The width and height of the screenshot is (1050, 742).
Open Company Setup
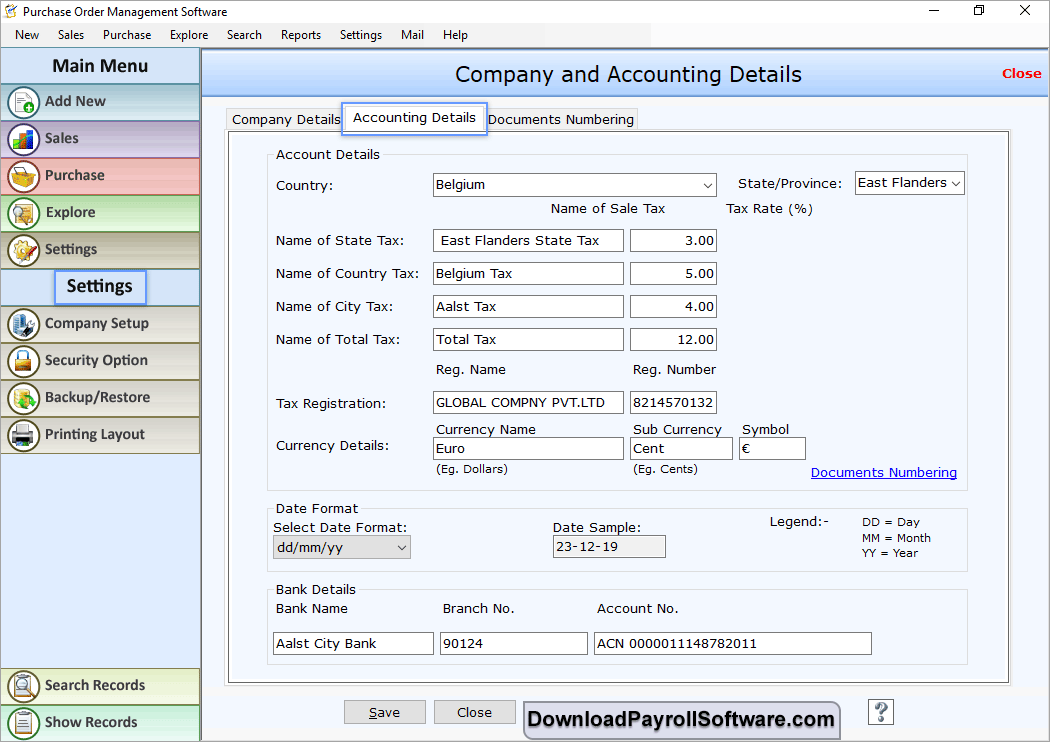click(x=100, y=324)
